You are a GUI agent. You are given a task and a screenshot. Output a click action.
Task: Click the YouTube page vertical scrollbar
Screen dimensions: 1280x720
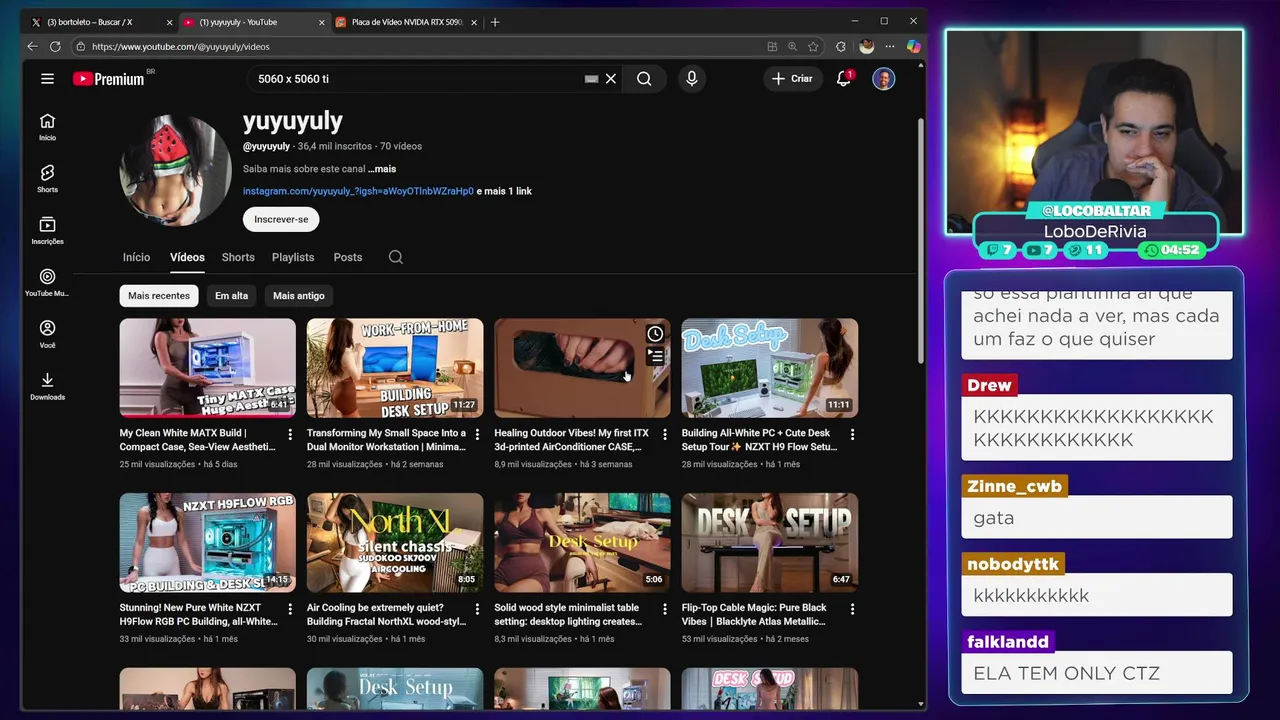[x=921, y=240]
